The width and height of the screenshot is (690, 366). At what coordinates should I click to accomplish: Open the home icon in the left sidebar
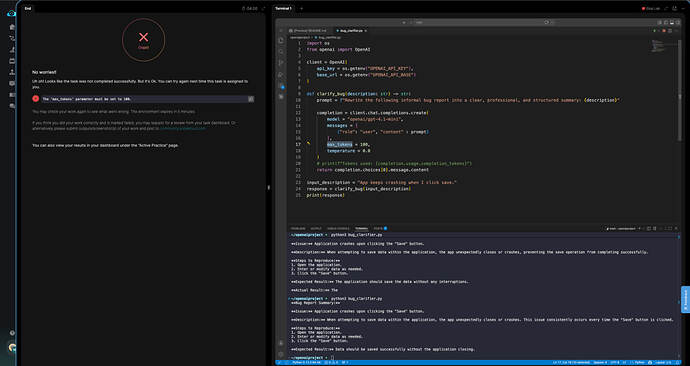point(12,27)
